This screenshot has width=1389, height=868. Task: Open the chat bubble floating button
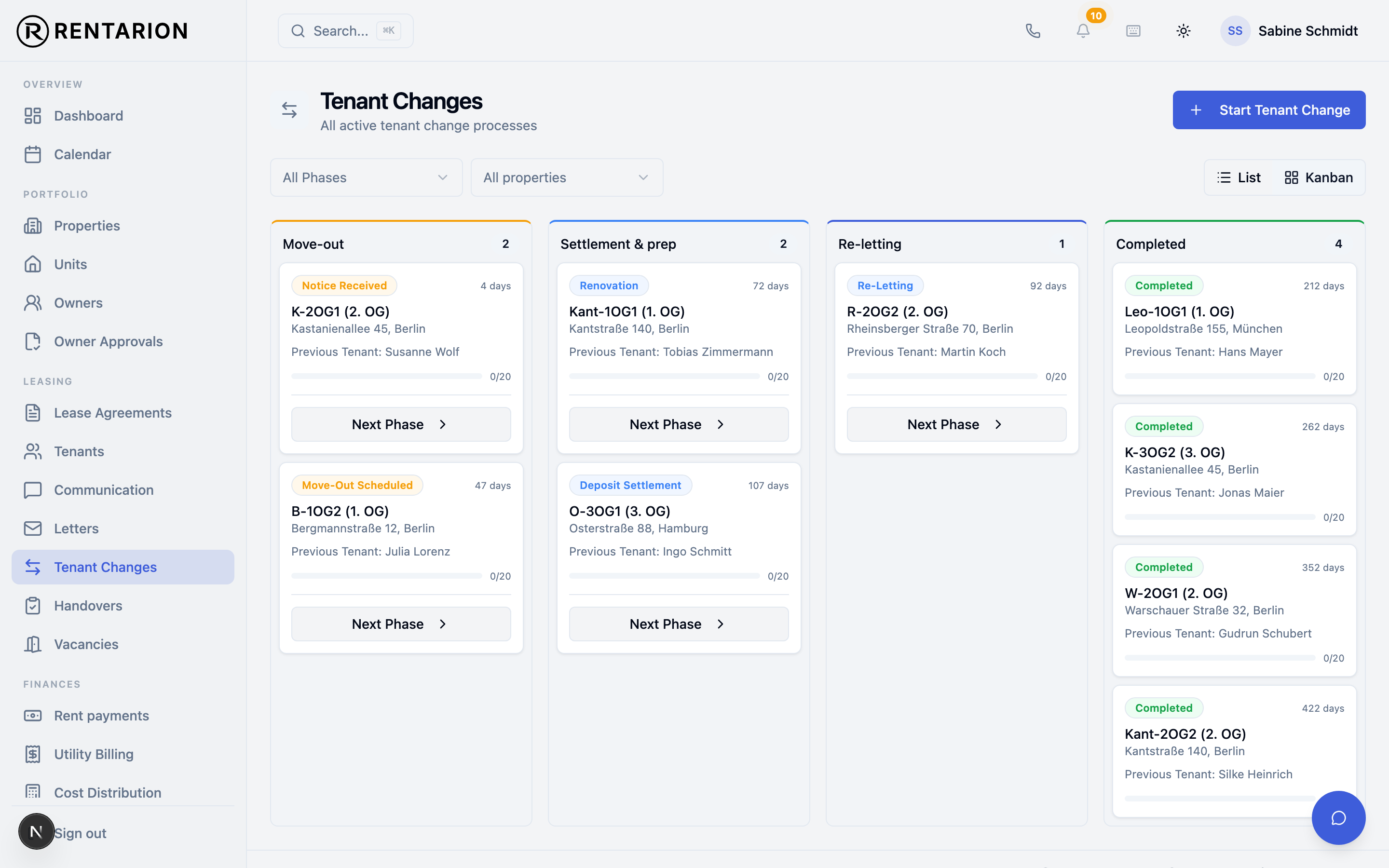click(x=1338, y=817)
